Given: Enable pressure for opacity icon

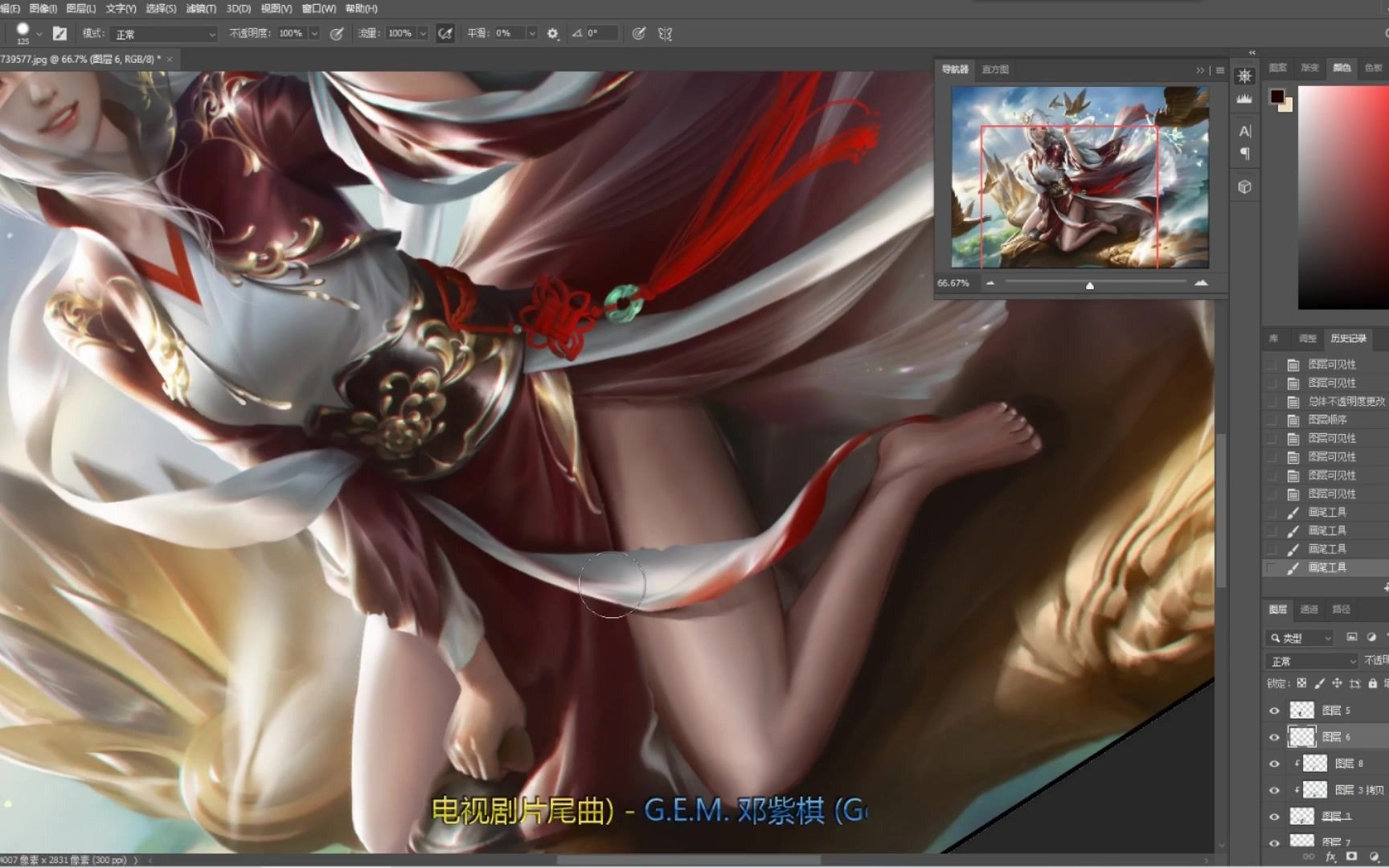Looking at the screenshot, I should (x=337, y=34).
